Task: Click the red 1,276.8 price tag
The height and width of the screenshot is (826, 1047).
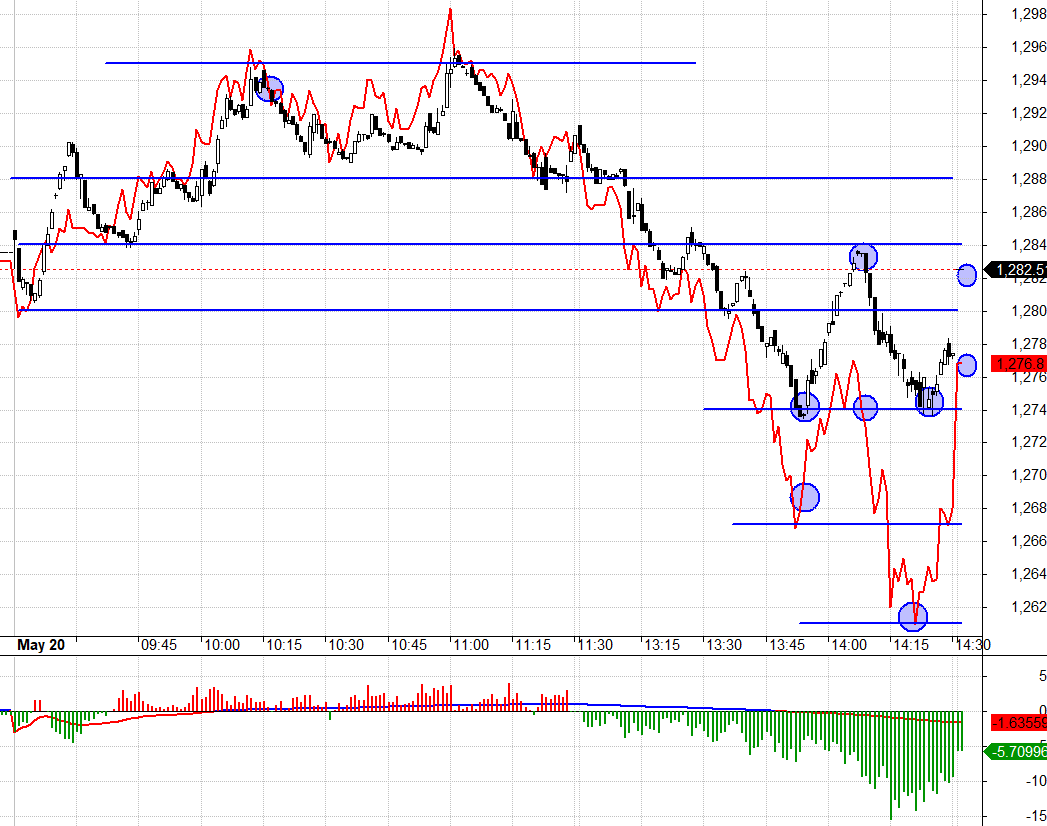Action: coord(1019,364)
